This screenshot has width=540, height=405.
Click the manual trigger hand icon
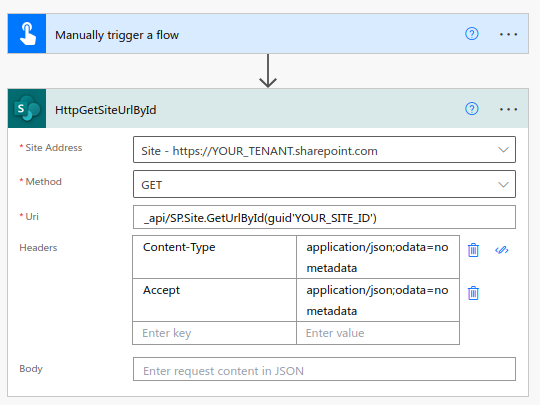click(27, 34)
